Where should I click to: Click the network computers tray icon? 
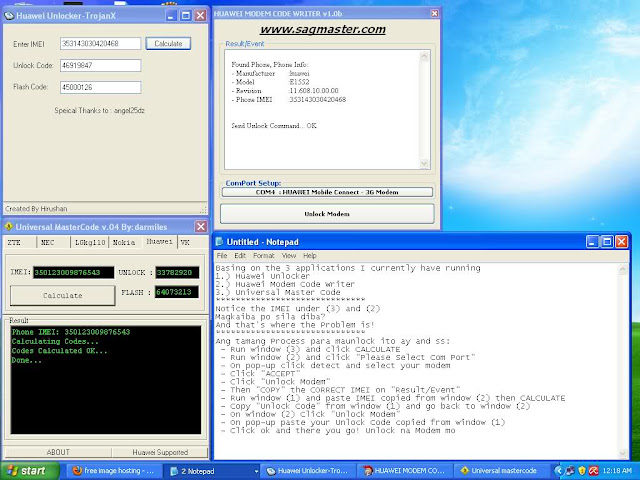click(x=570, y=471)
